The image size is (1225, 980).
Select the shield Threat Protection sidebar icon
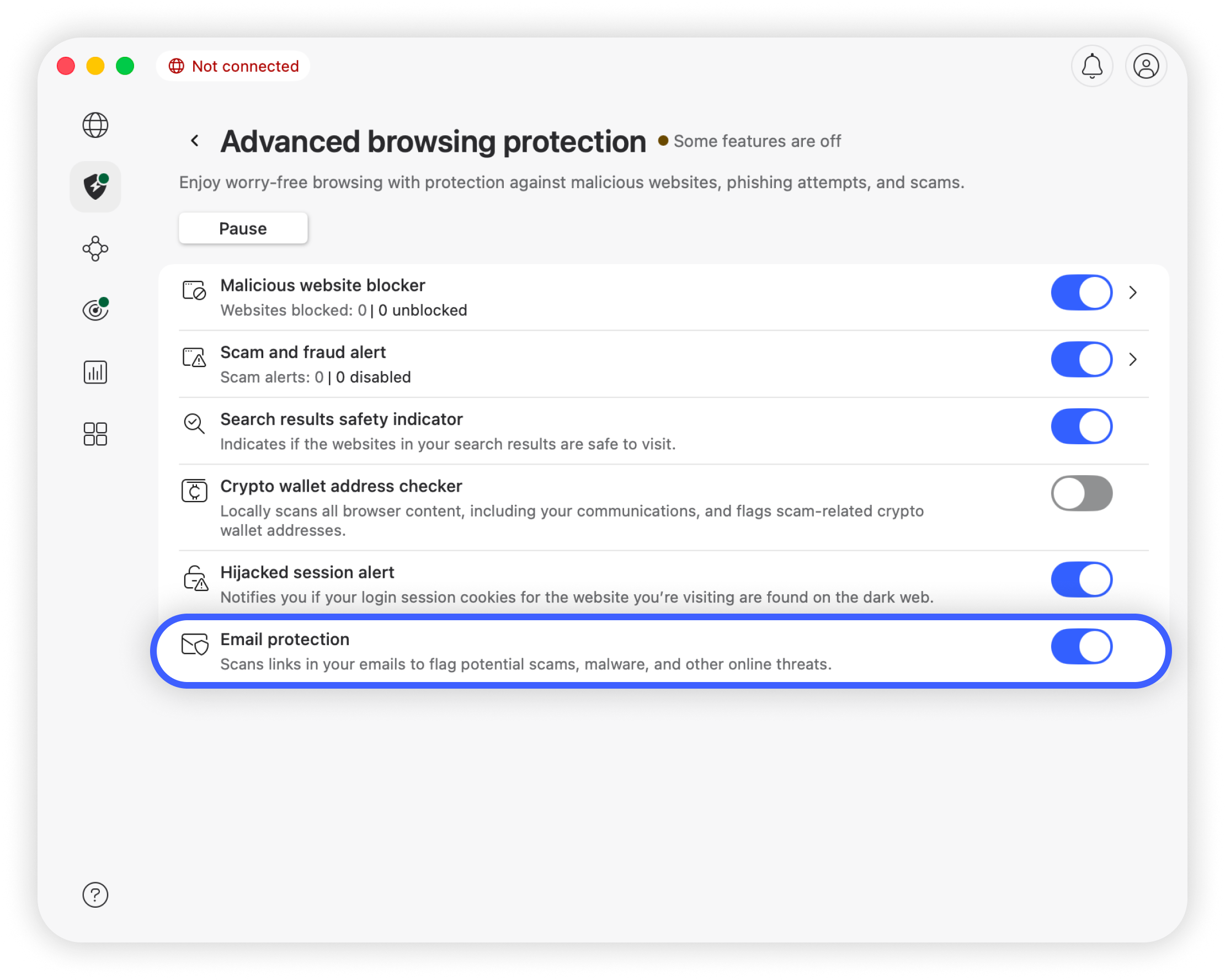pos(95,187)
